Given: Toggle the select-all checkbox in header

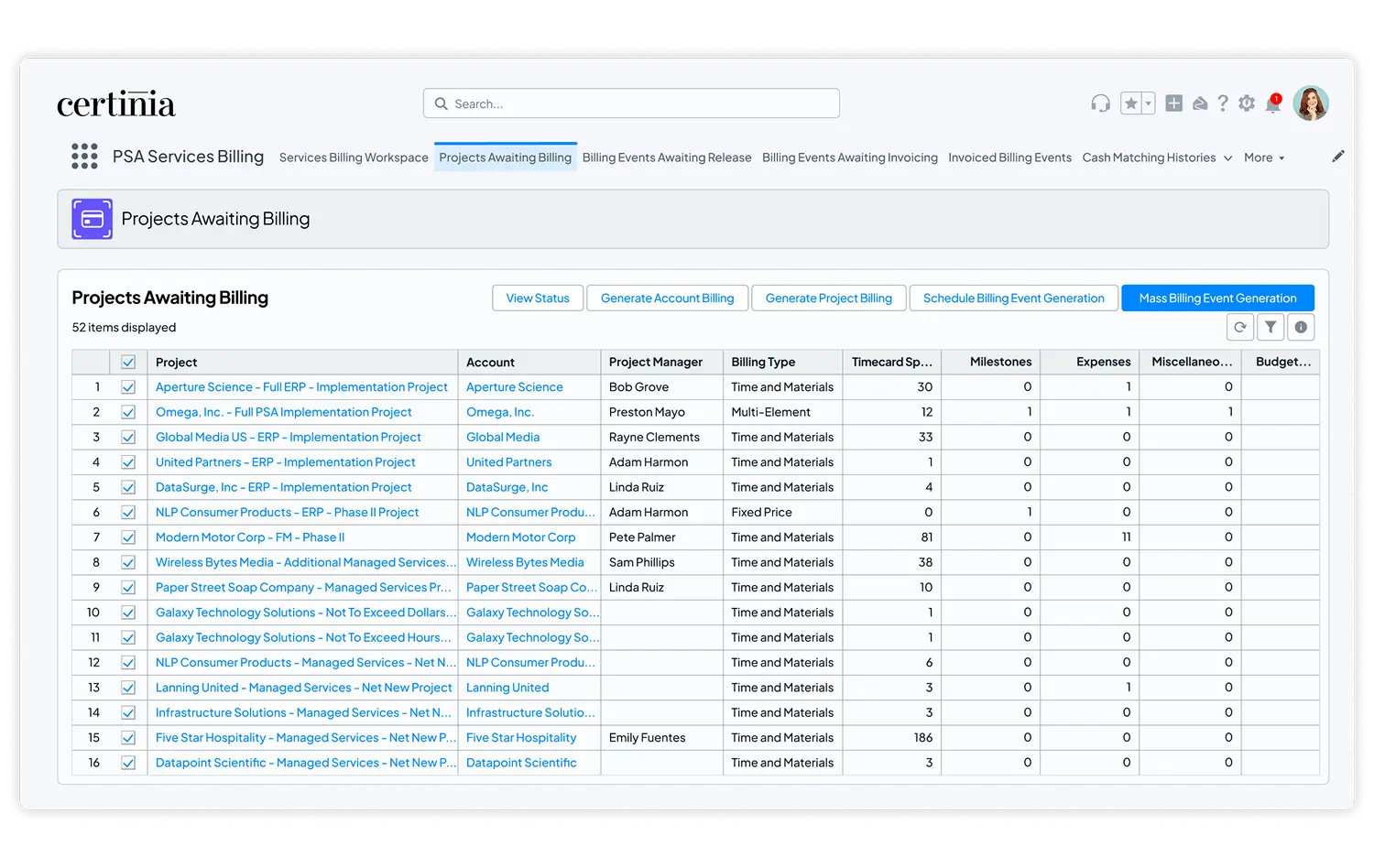Looking at the screenshot, I should pos(128,362).
